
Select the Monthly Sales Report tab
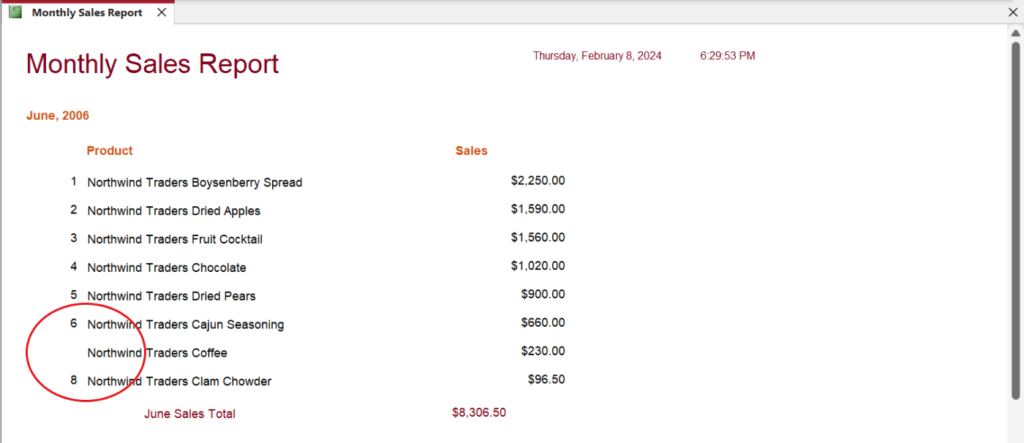click(x=86, y=13)
